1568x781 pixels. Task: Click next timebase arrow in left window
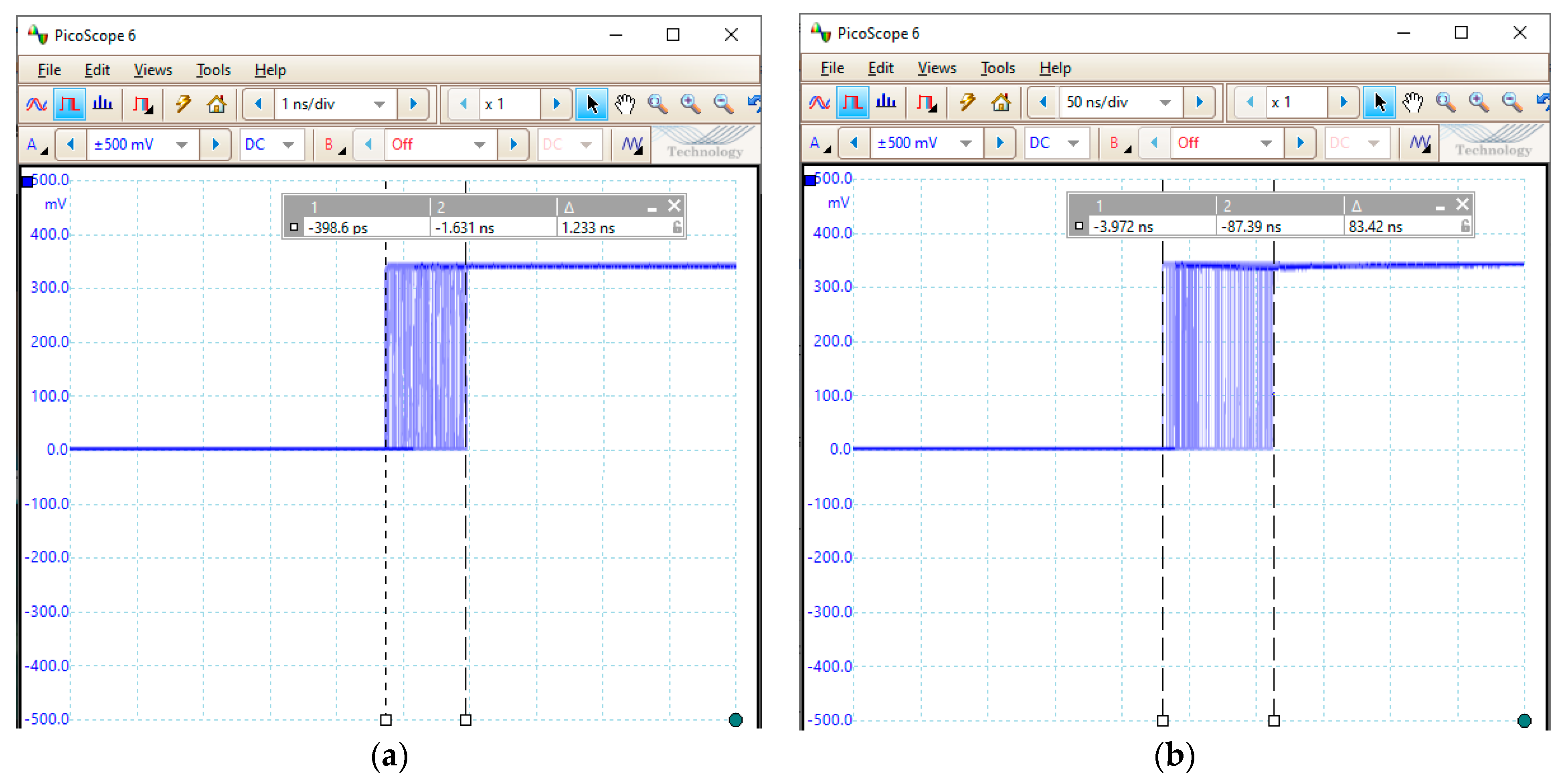(x=413, y=104)
